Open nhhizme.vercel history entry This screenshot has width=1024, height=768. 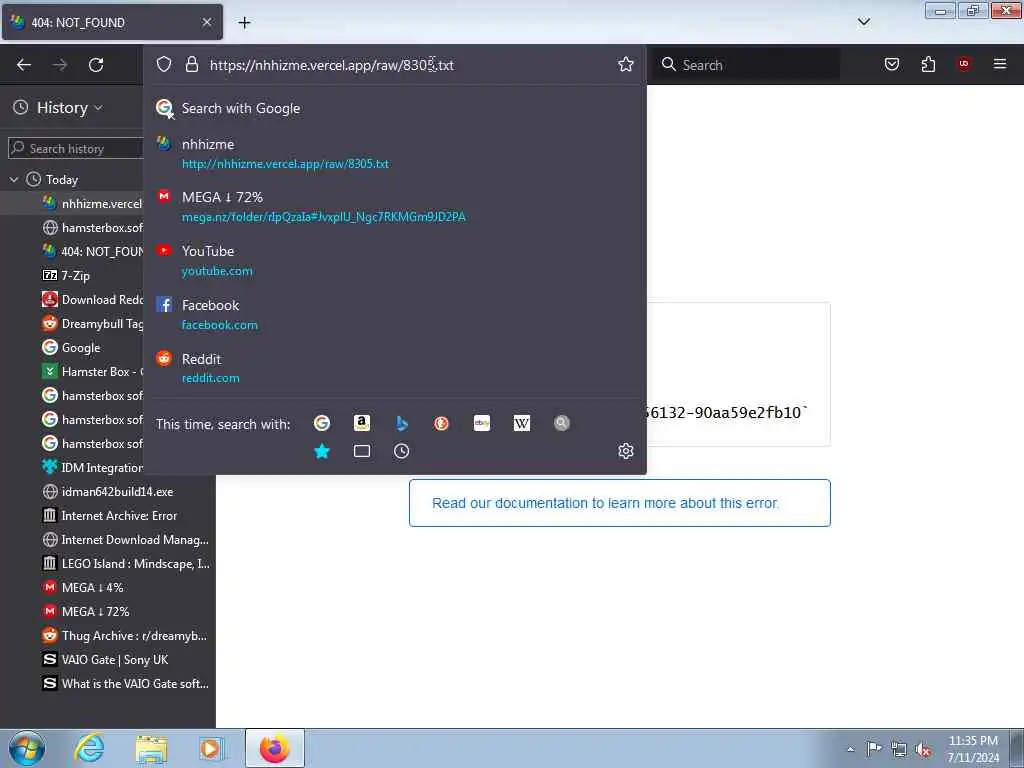click(92, 203)
